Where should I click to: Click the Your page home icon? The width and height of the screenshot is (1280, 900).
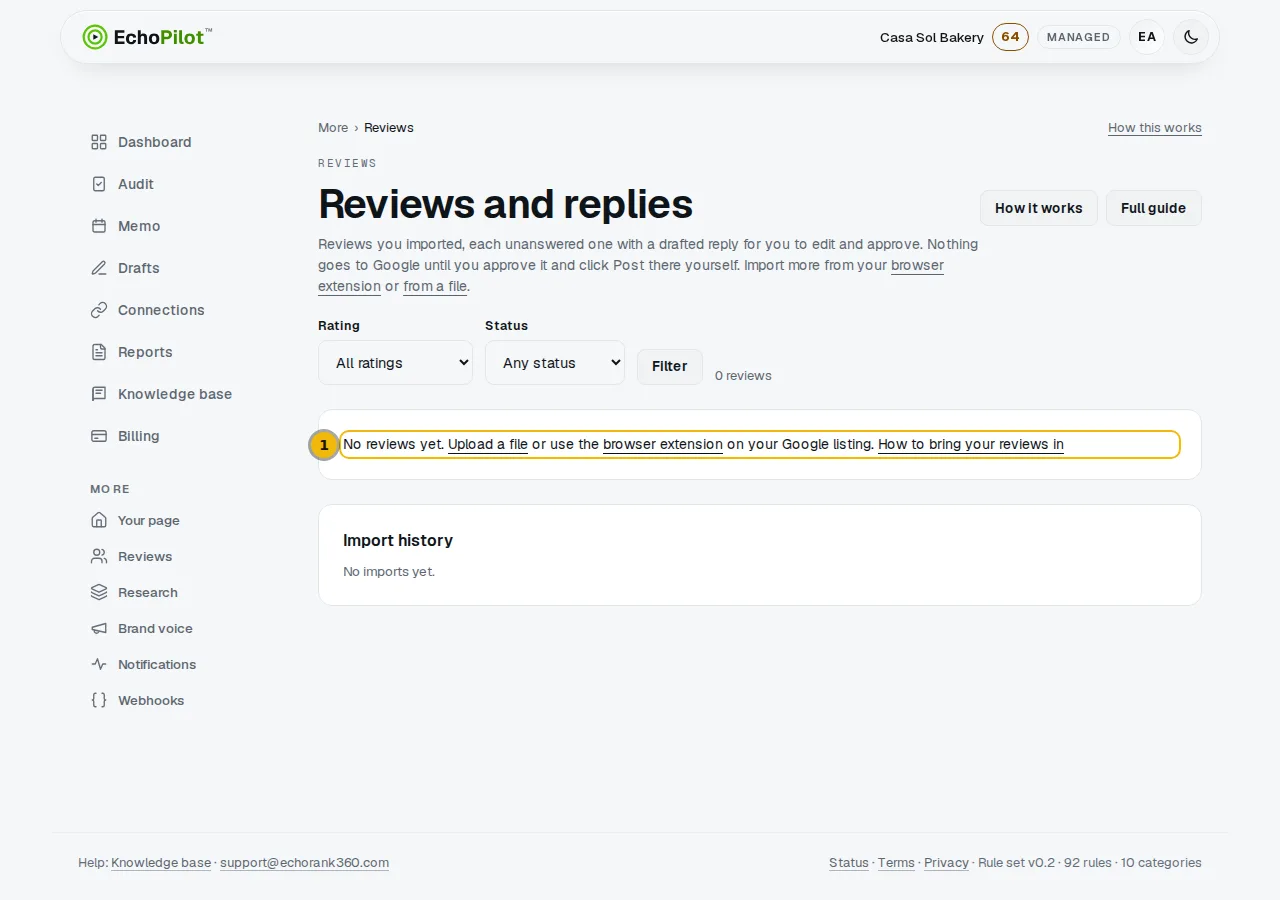pos(99,520)
